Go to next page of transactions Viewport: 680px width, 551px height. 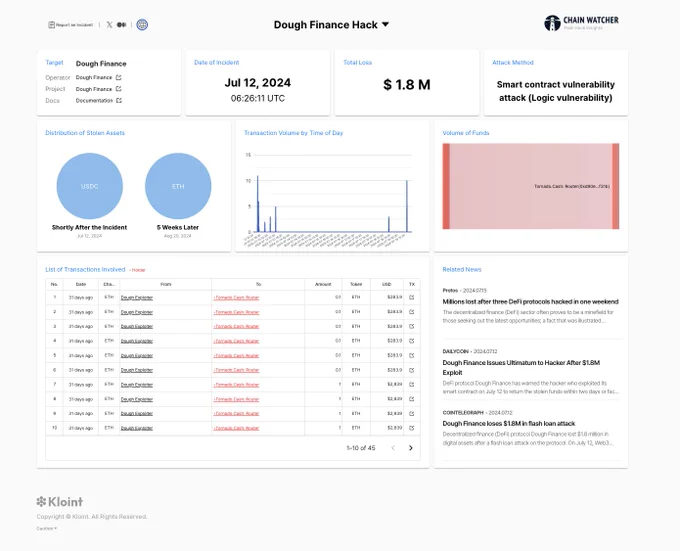point(411,448)
